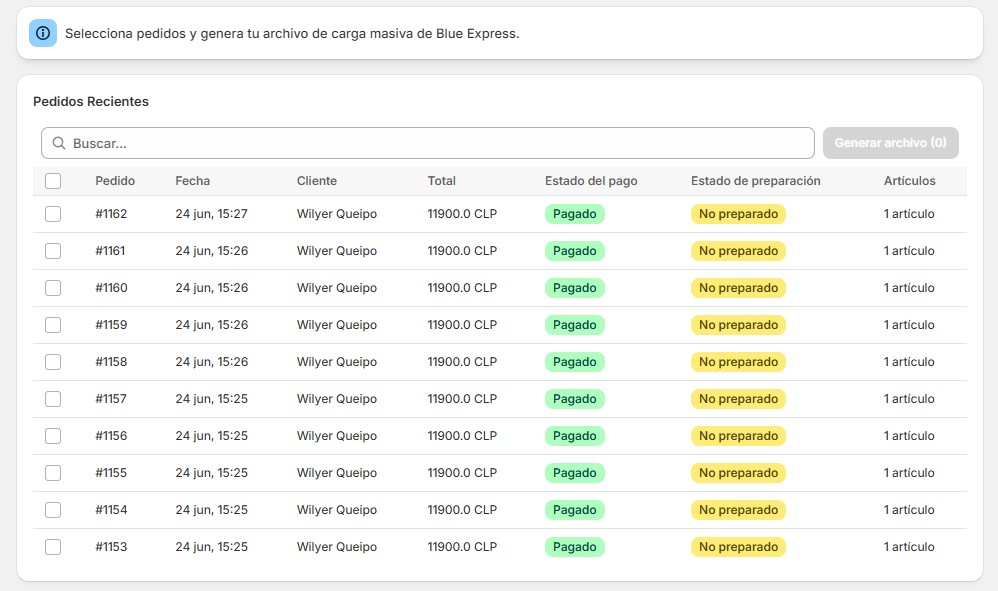Click No preparado badge for order #1161

(738, 251)
